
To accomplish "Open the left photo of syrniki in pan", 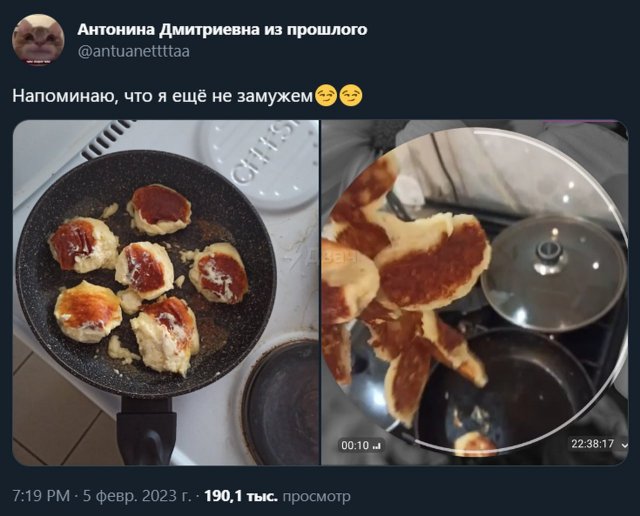I will [x=166, y=293].
